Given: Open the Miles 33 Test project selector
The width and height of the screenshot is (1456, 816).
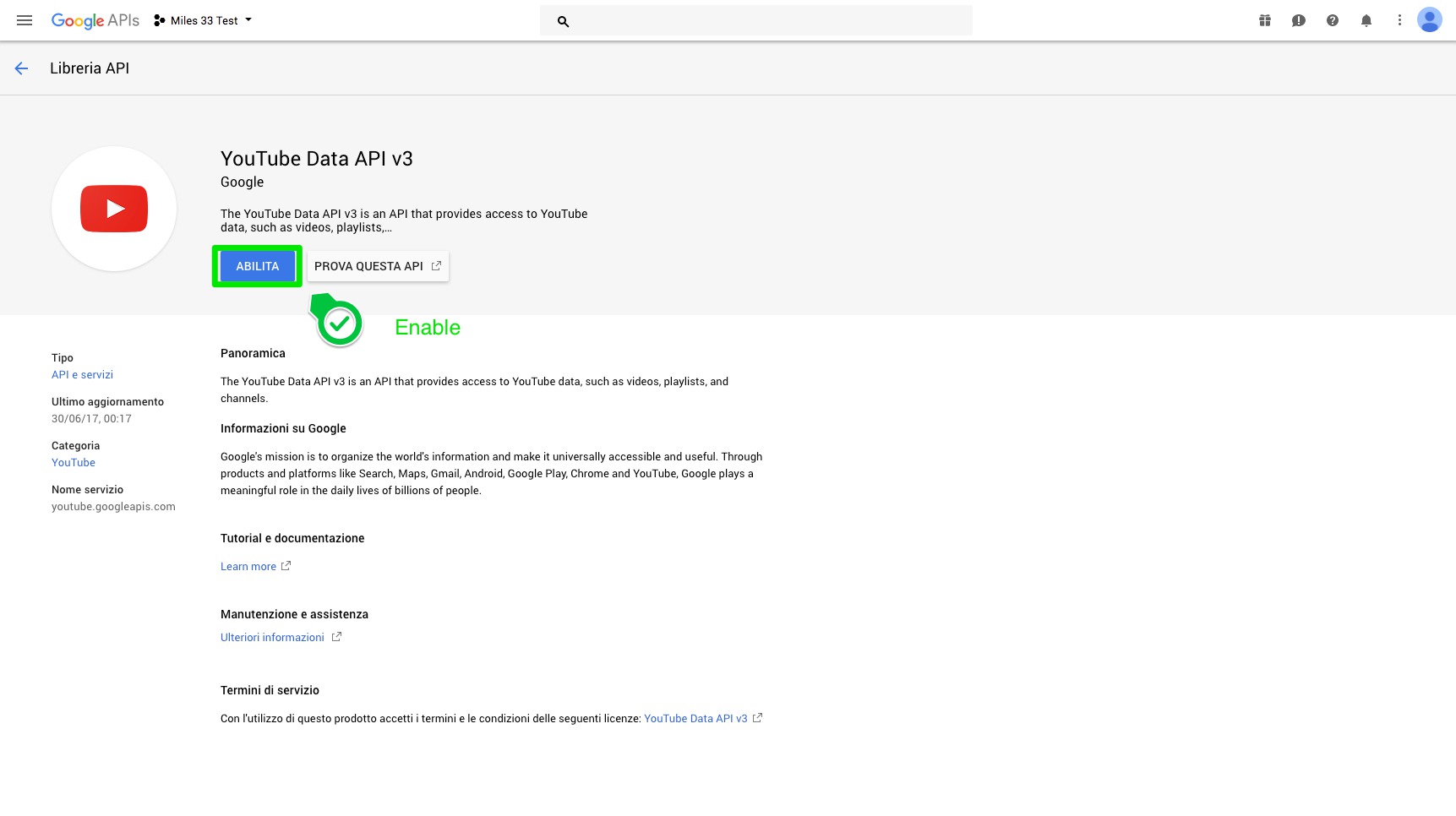Looking at the screenshot, I should pyautogui.click(x=203, y=20).
